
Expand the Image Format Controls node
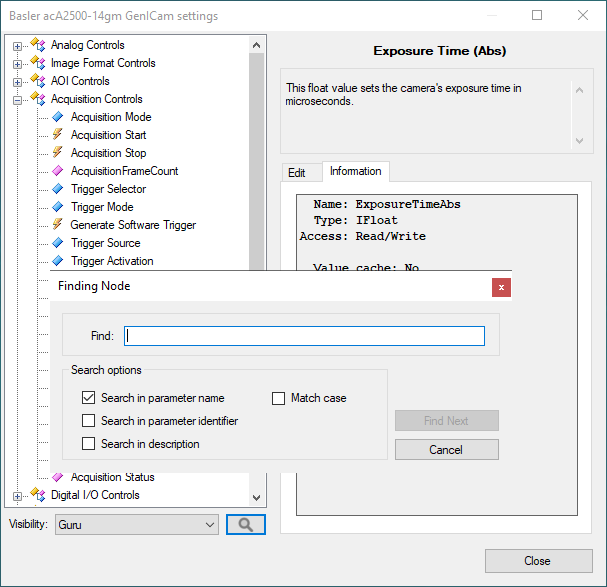[17, 63]
